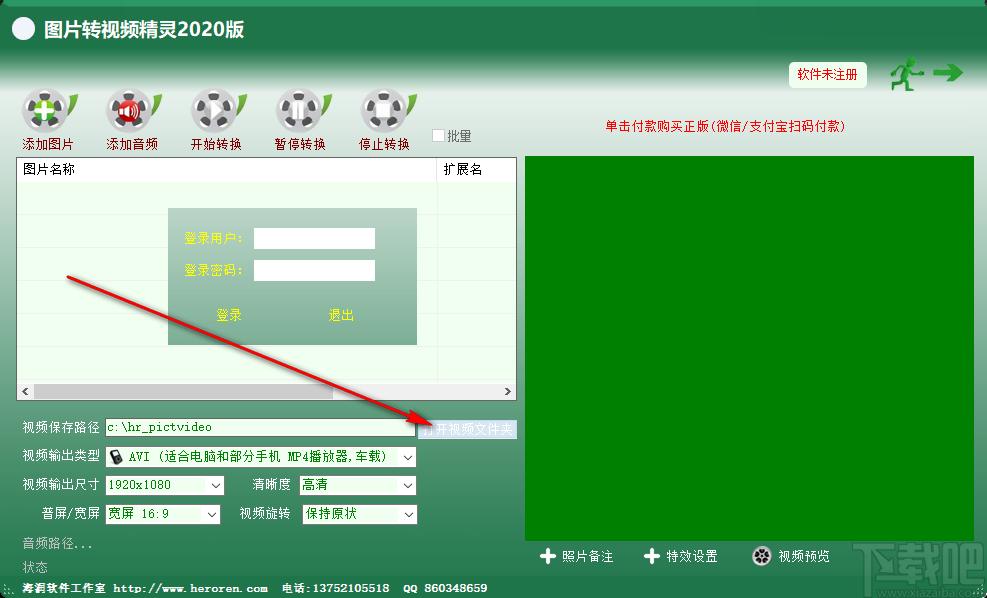Click the 寿润软件工作室 text in status bar
The width and height of the screenshot is (987, 598).
64,589
